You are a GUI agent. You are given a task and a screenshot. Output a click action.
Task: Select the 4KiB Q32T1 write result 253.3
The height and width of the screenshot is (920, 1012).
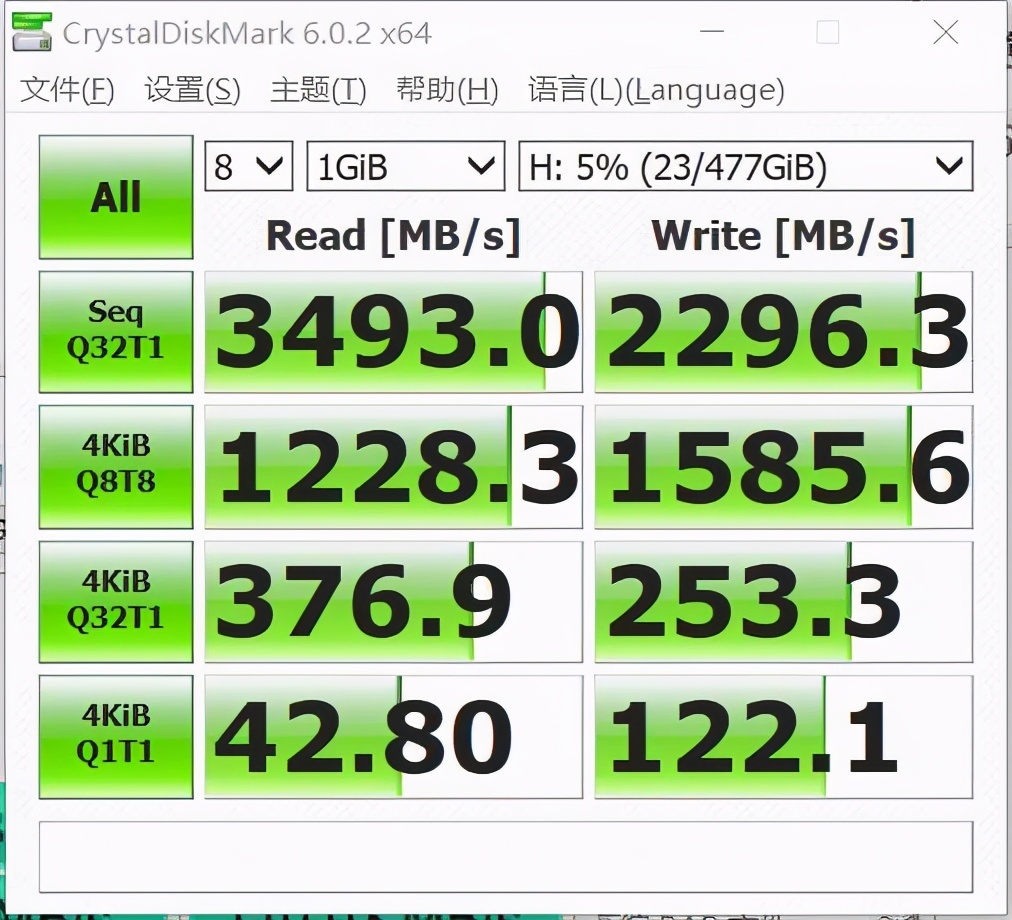click(784, 602)
